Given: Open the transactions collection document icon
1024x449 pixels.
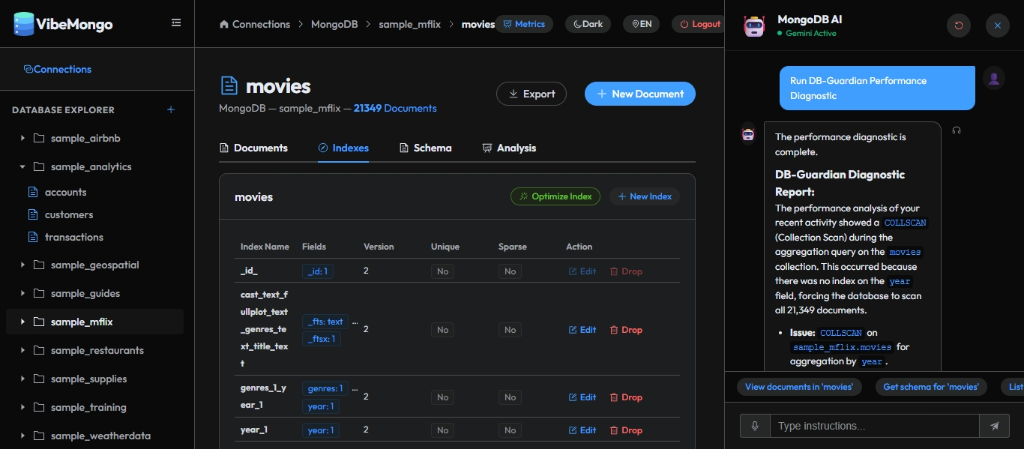Looking at the screenshot, I should (33, 237).
